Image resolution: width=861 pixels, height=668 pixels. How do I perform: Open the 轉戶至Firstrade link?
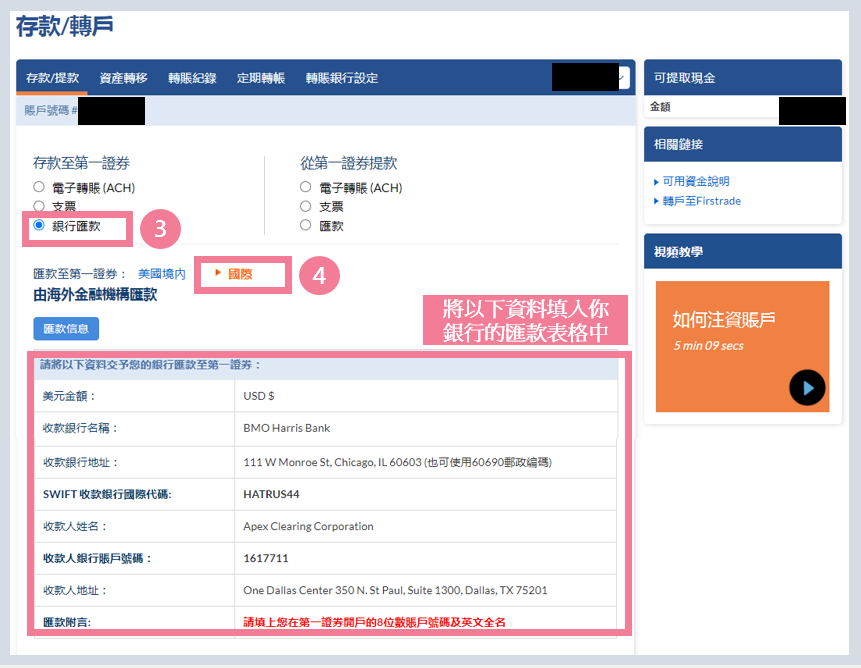[701, 201]
